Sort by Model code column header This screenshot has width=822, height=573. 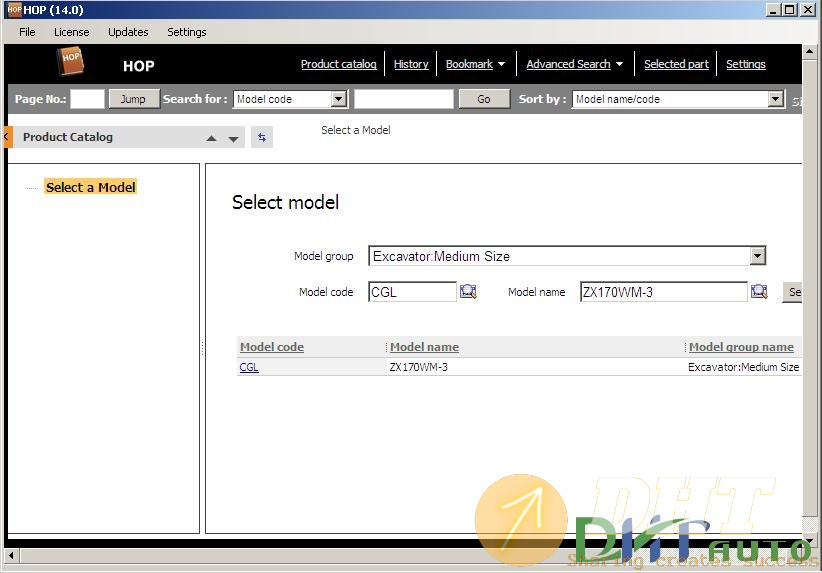coord(272,347)
